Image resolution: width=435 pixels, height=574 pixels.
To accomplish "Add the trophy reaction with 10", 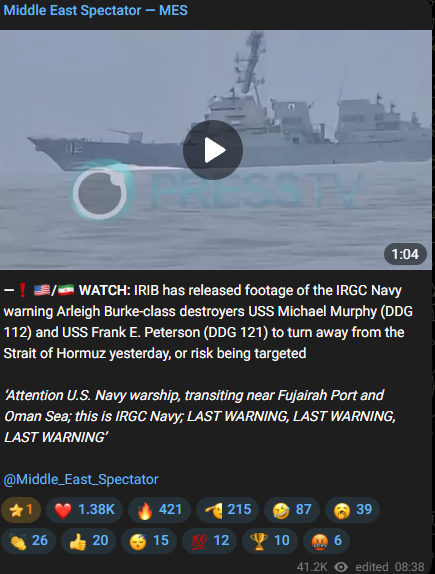I will pos(270,540).
